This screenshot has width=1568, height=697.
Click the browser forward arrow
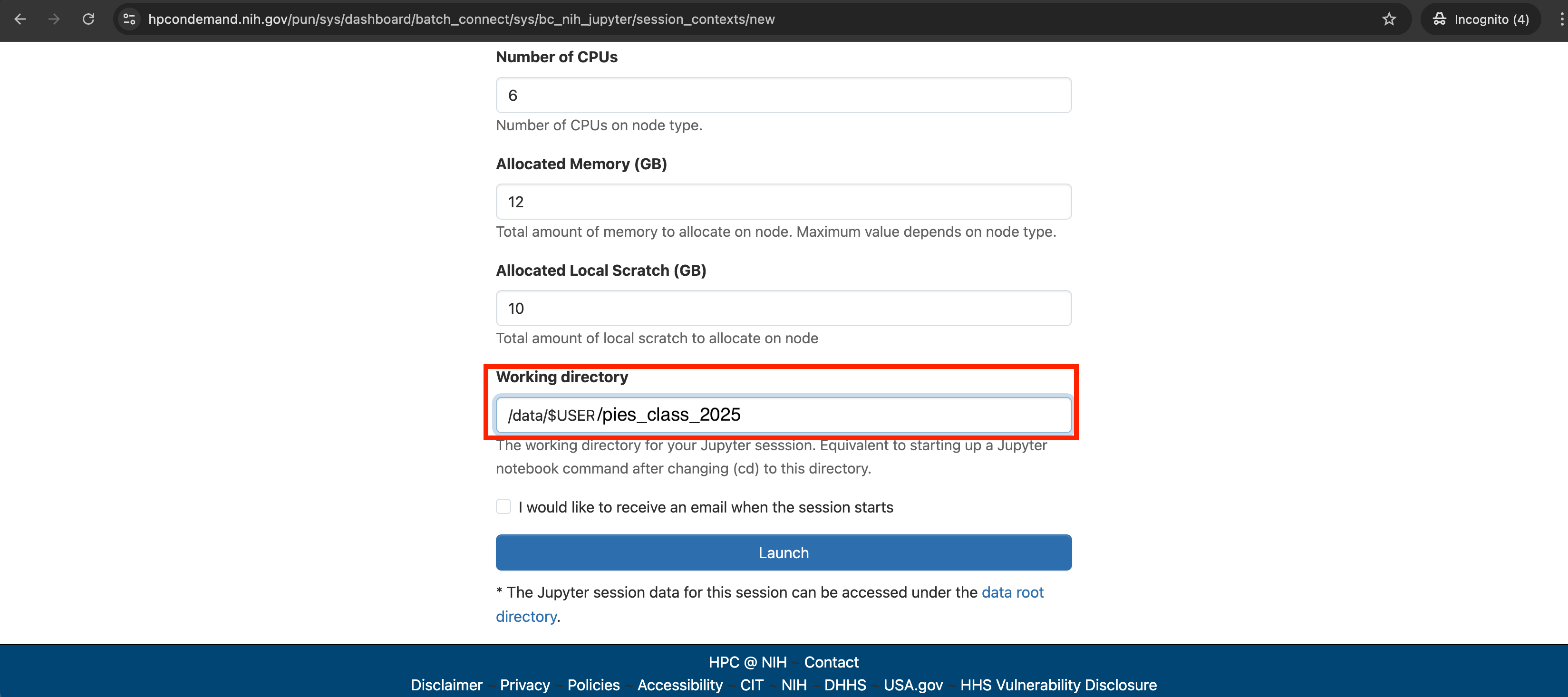(54, 19)
